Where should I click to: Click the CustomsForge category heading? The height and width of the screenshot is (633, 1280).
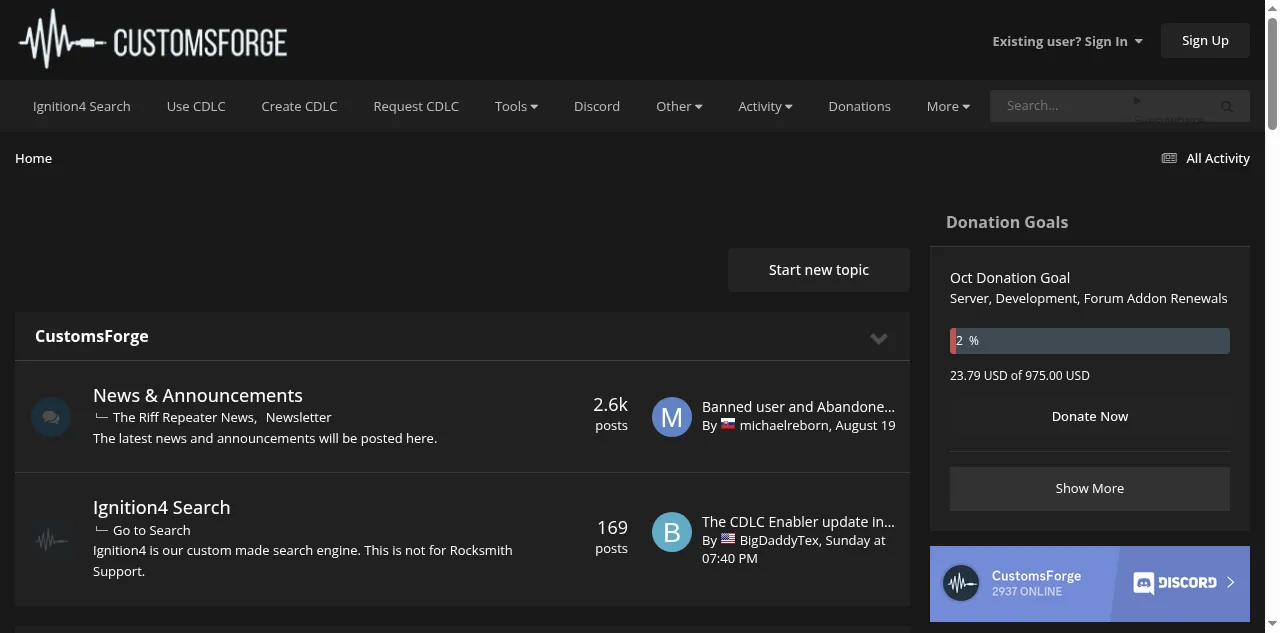92,336
